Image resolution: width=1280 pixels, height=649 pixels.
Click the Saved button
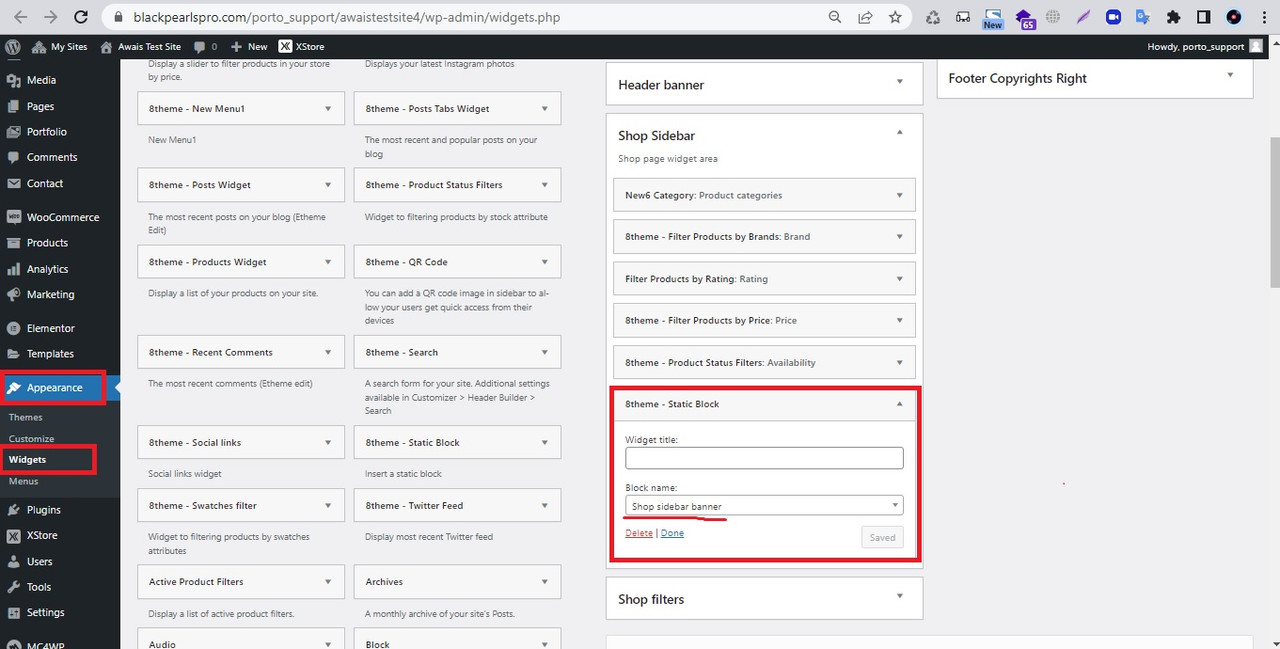click(882, 537)
